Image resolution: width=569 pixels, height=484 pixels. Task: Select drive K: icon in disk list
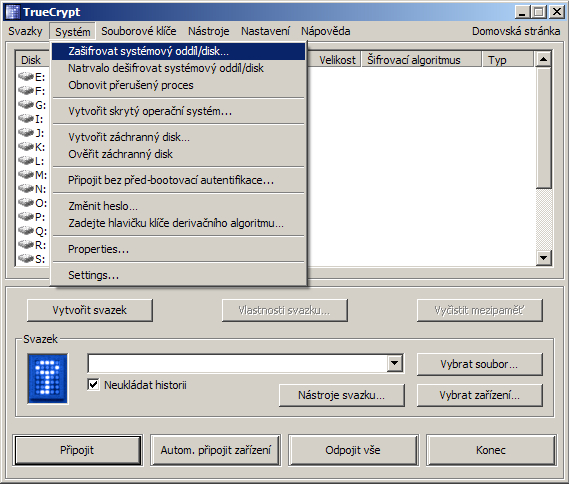click(26, 147)
